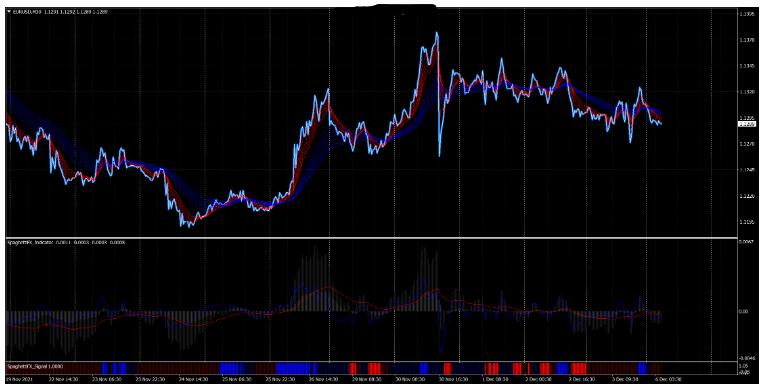
Task: Select the EURUSD symbol label
Action: point(27,11)
